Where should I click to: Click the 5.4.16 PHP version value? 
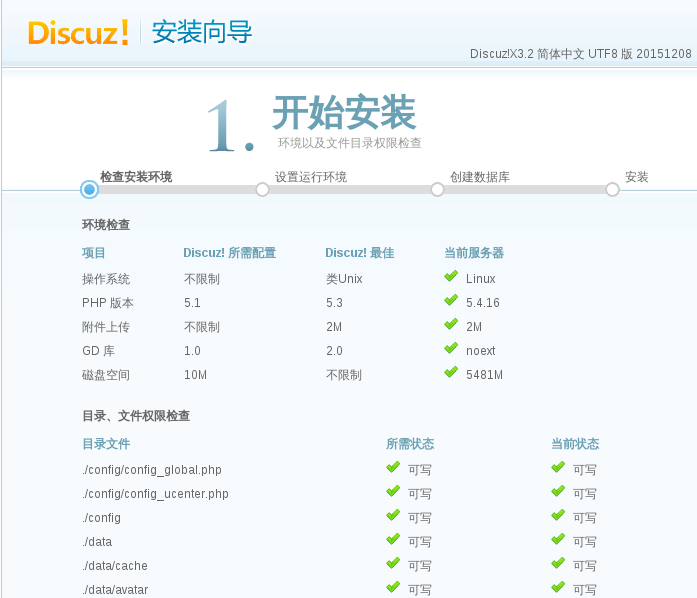(x=483, y=303)
